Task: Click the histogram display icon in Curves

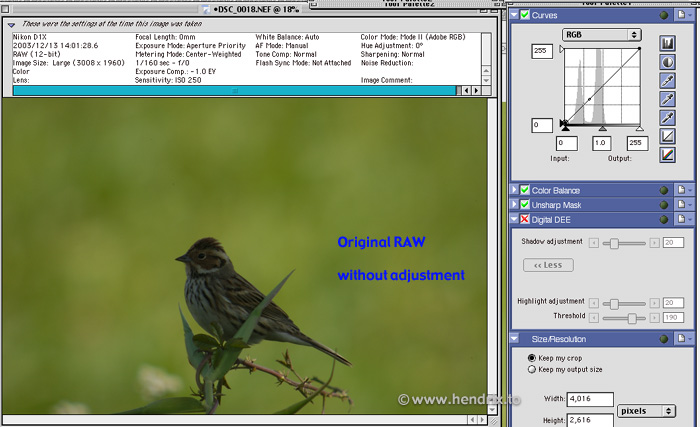Action: 667,43
